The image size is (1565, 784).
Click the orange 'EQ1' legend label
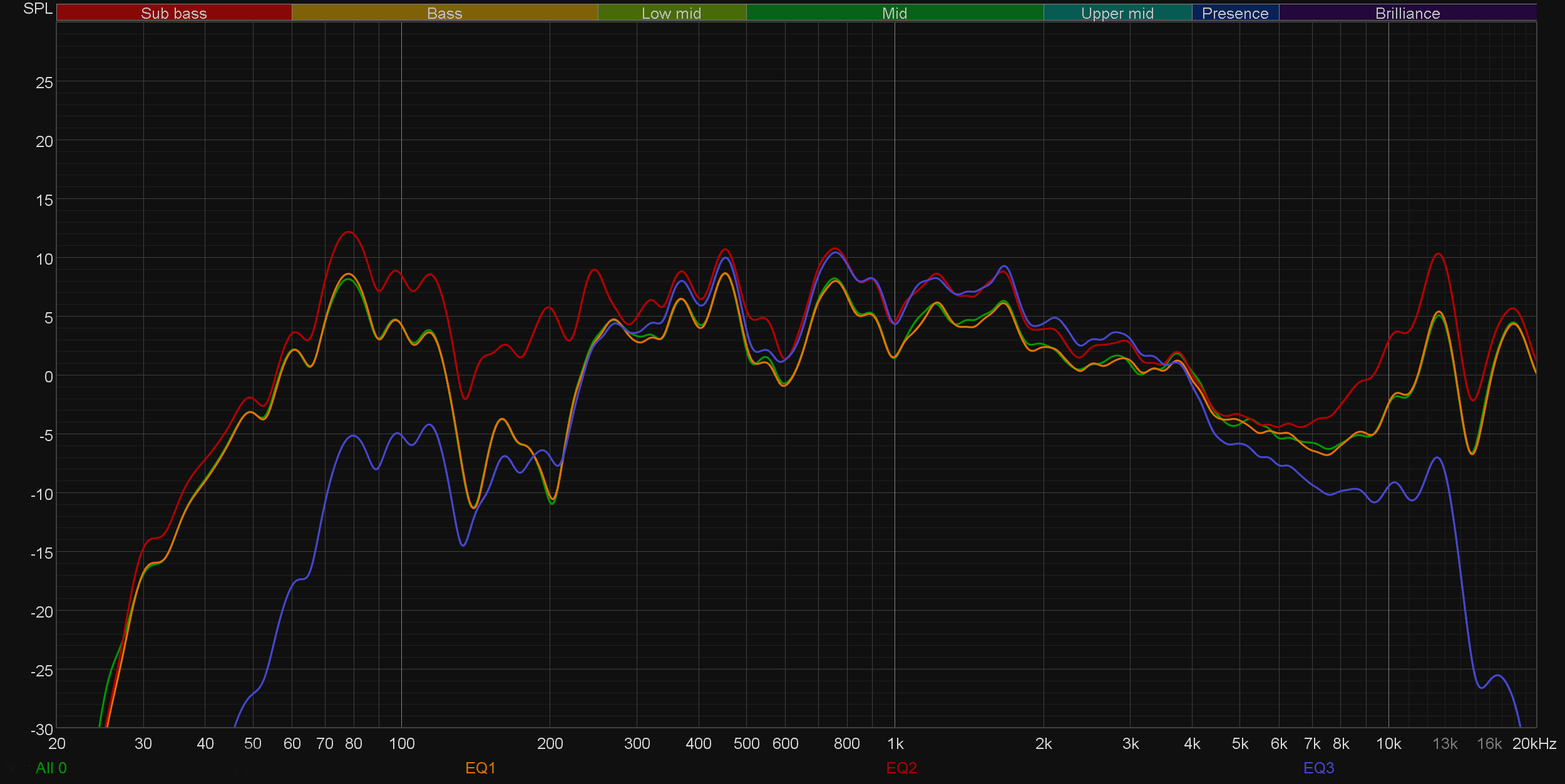[480, 768]
